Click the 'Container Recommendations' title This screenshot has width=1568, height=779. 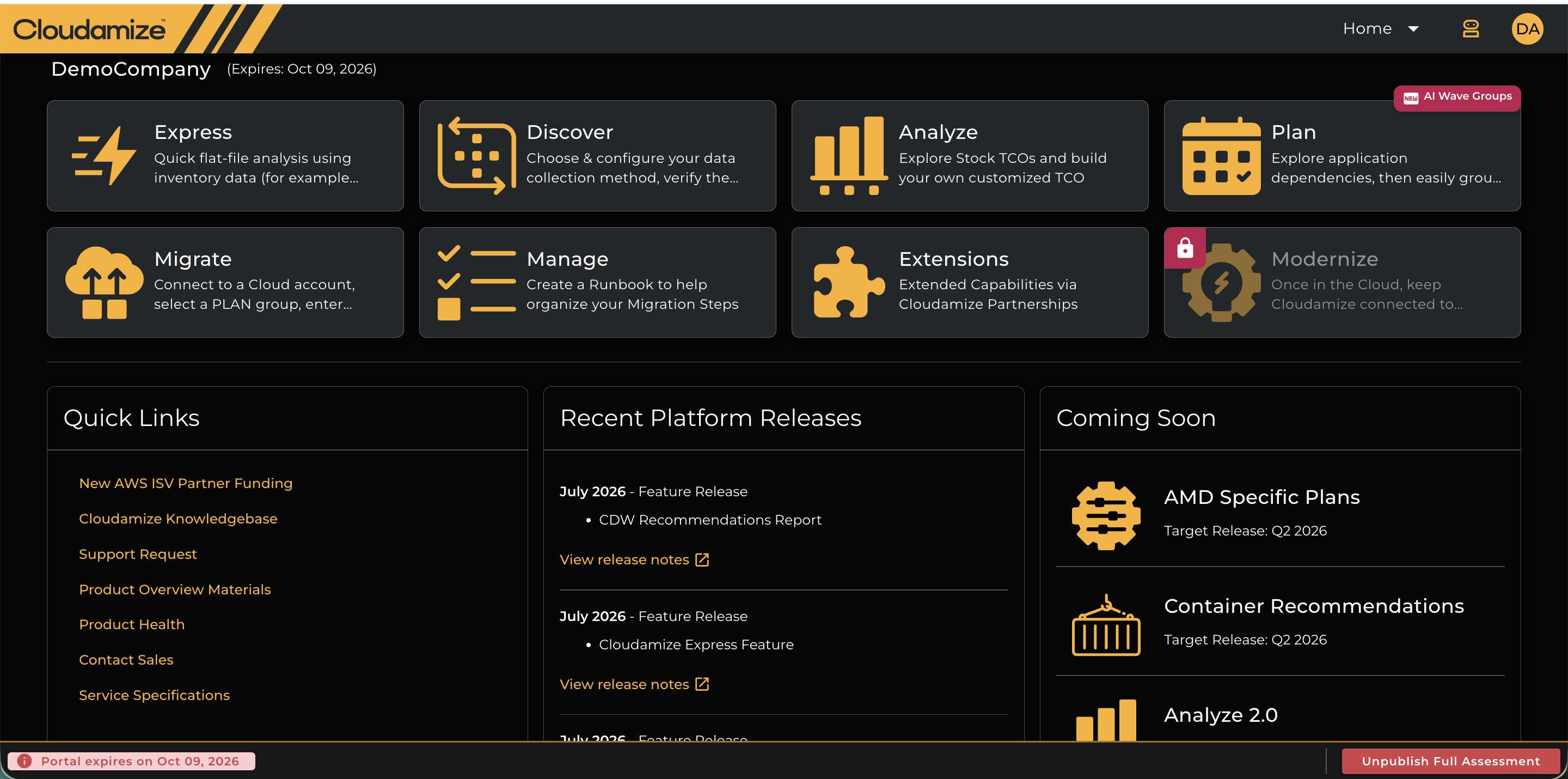click(x=1314, y=606)
